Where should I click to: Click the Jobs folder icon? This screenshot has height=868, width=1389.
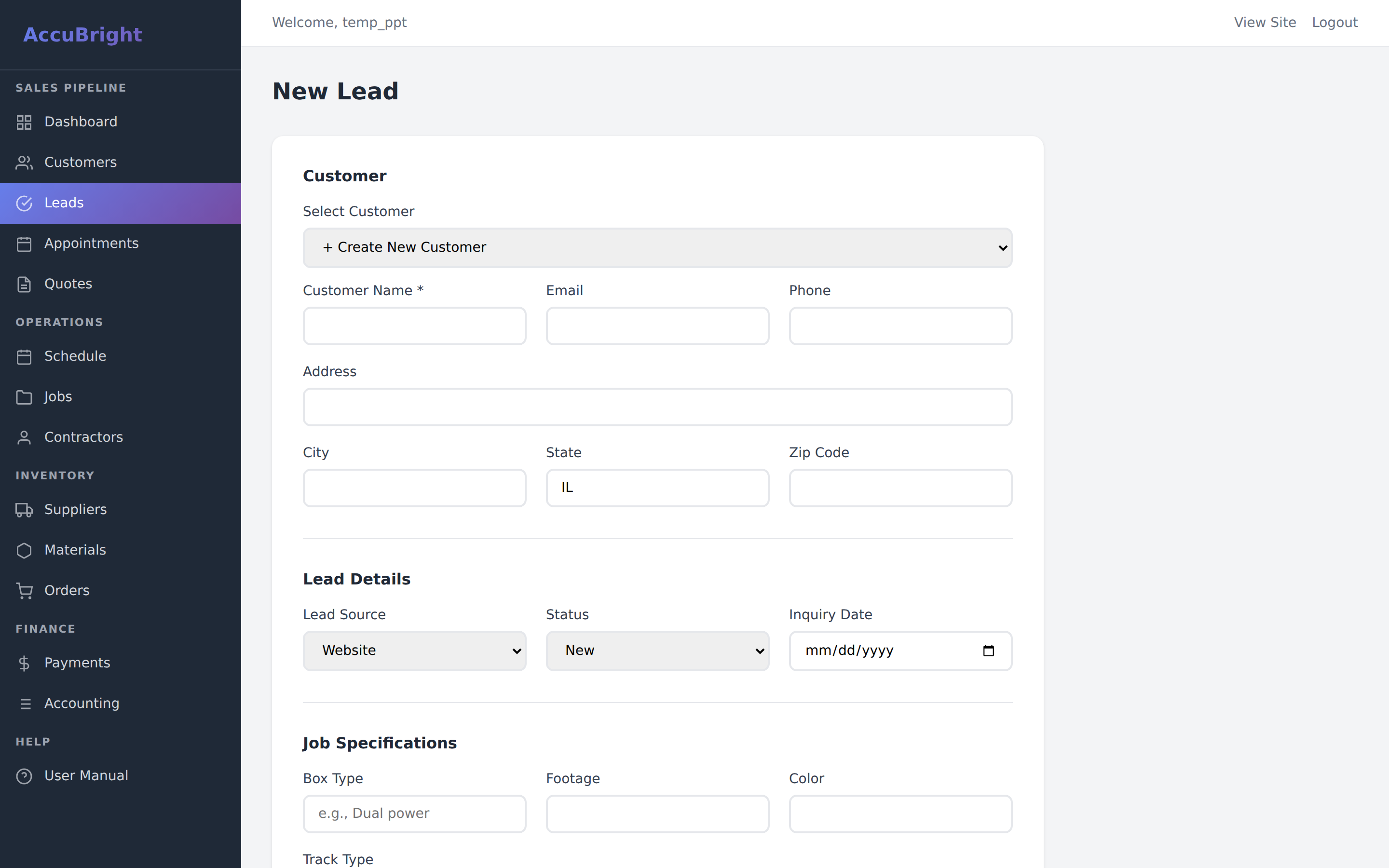tap(24, 397)
